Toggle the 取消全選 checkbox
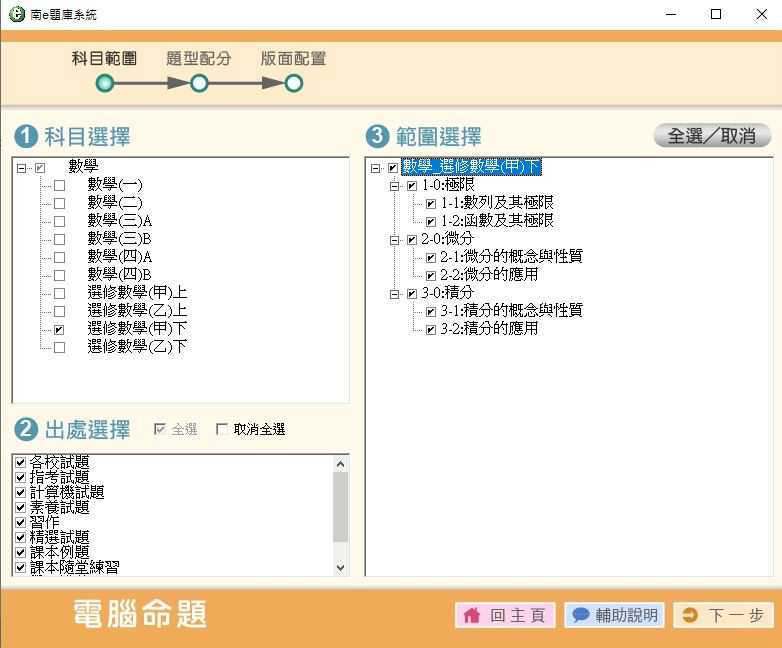This screenshot has width=782, height=648. coord(222,429)
